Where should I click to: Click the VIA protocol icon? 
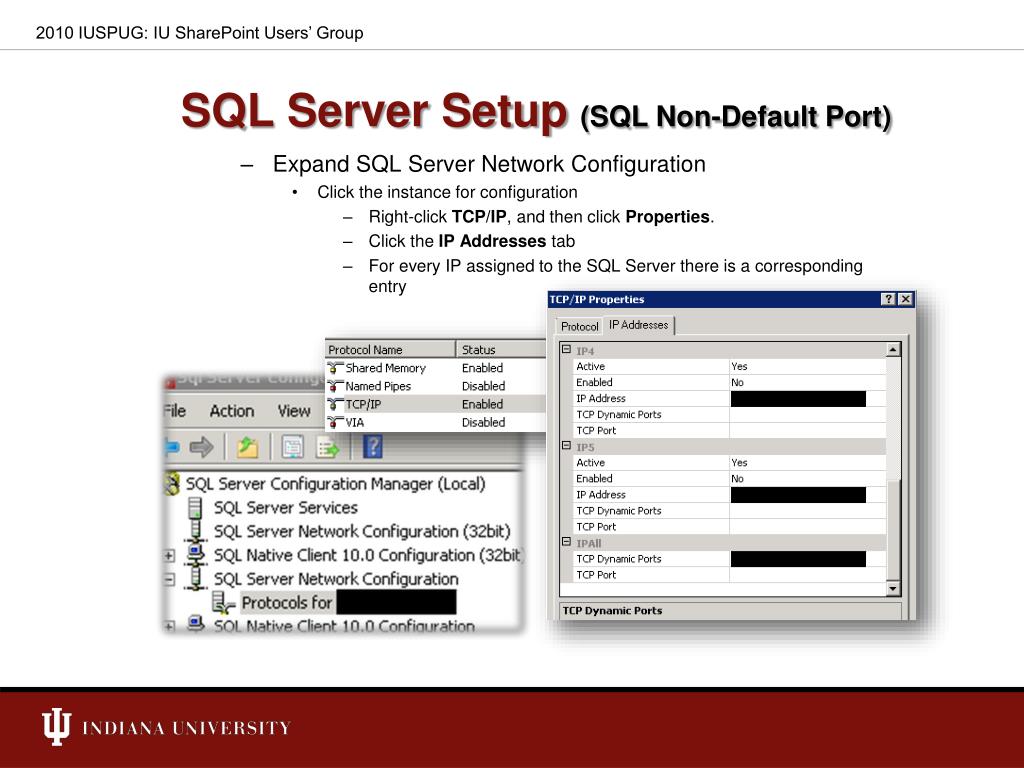(336, 423)
